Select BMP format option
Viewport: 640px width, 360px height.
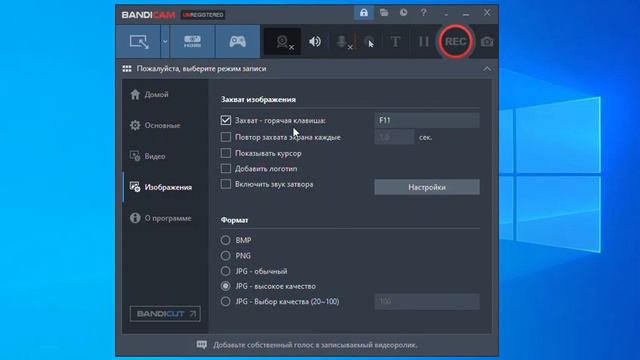(225, 240)
